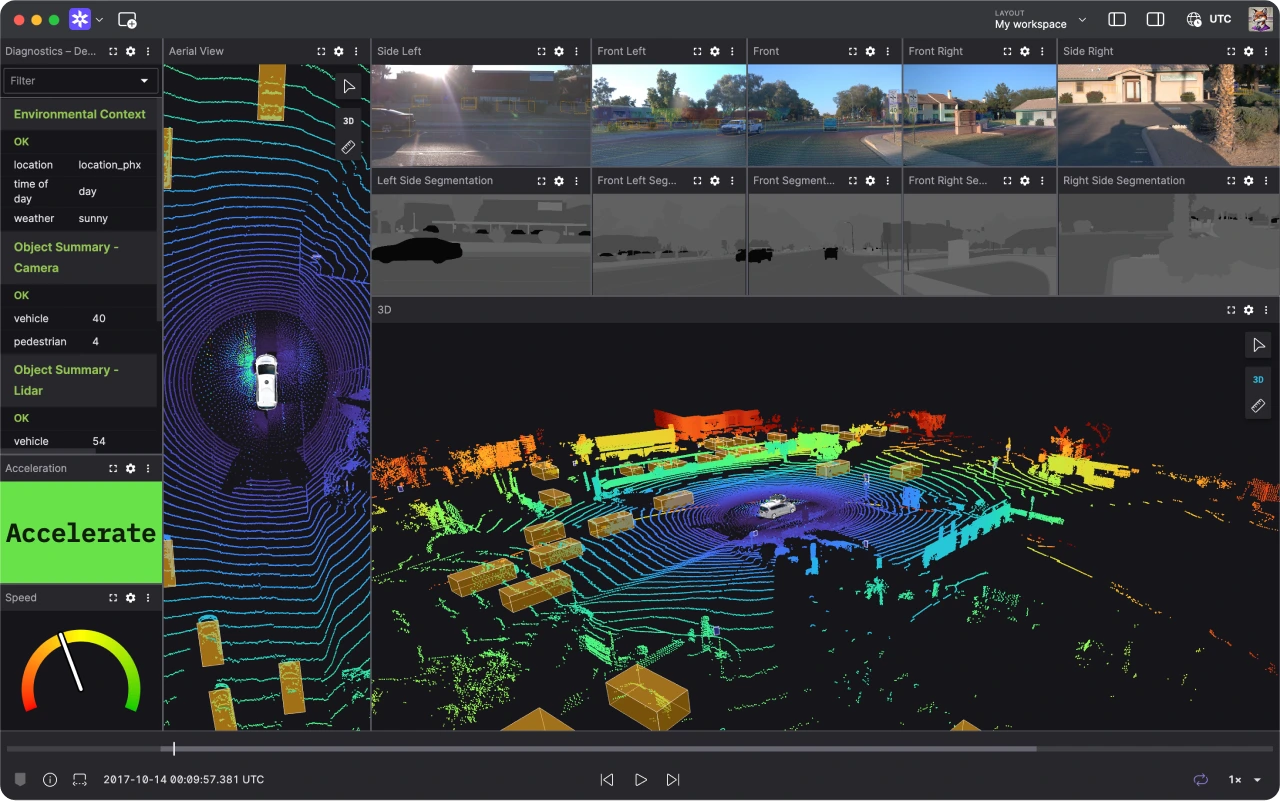Click the publish arrow icon in Aerial View
This screenshot has width=1280, height=801.
pyautogui.click(x=349, y=86)
